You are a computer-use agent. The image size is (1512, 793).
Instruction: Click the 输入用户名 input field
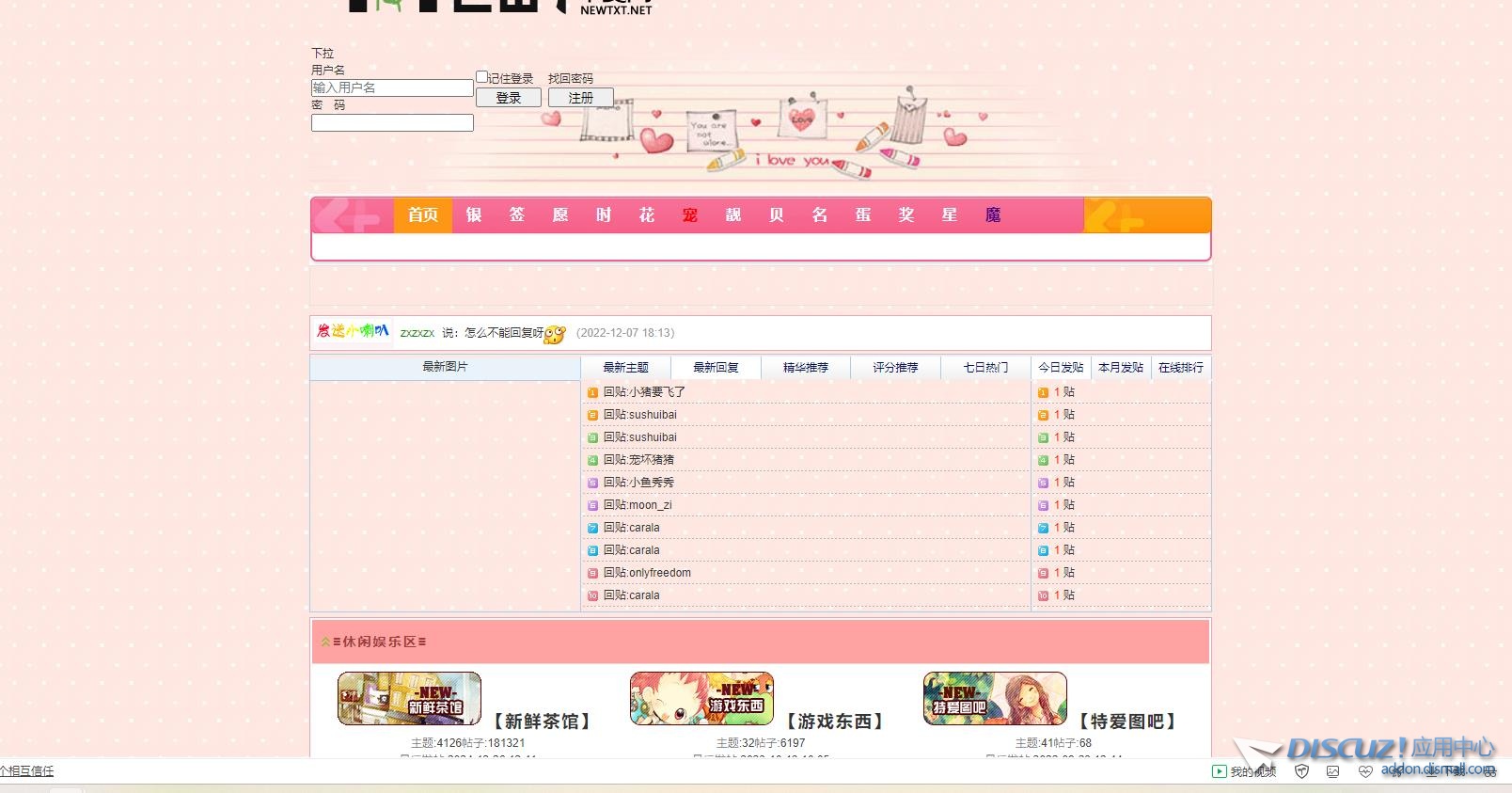(392, 87)
